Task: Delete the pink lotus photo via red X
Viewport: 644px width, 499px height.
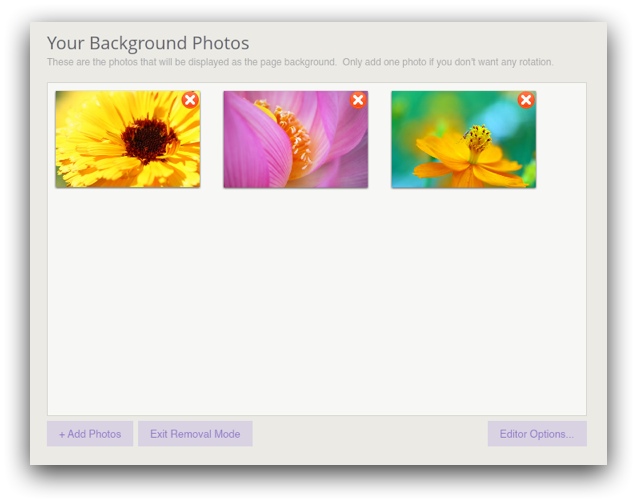Action: 358,100
